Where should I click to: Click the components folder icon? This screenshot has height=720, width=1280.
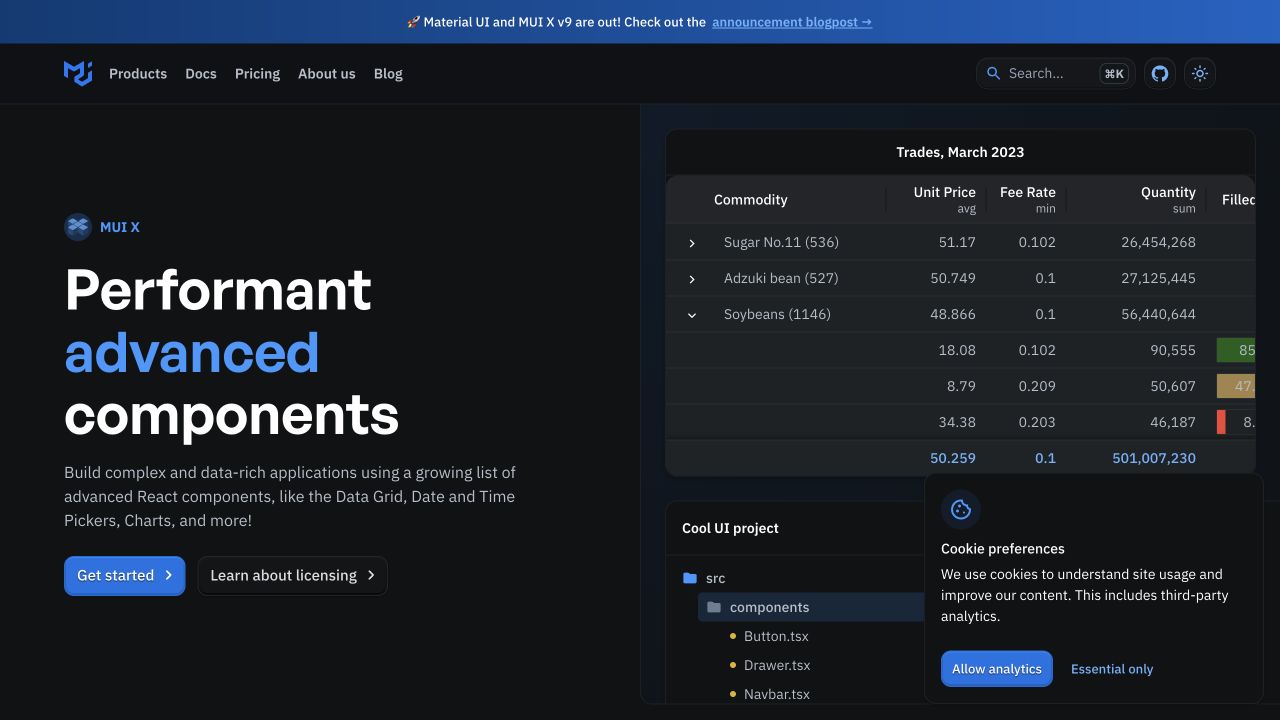pyautogui.click(x=714, y=607)
